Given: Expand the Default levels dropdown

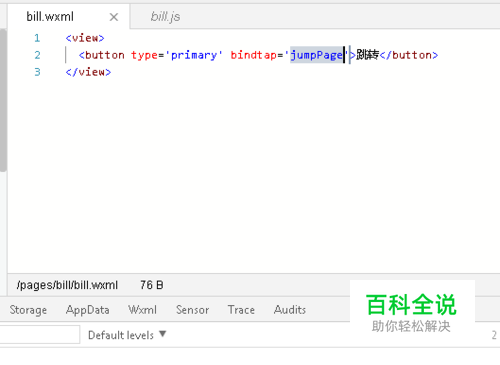Looking at the screenshot, I should tap(127, 335).
